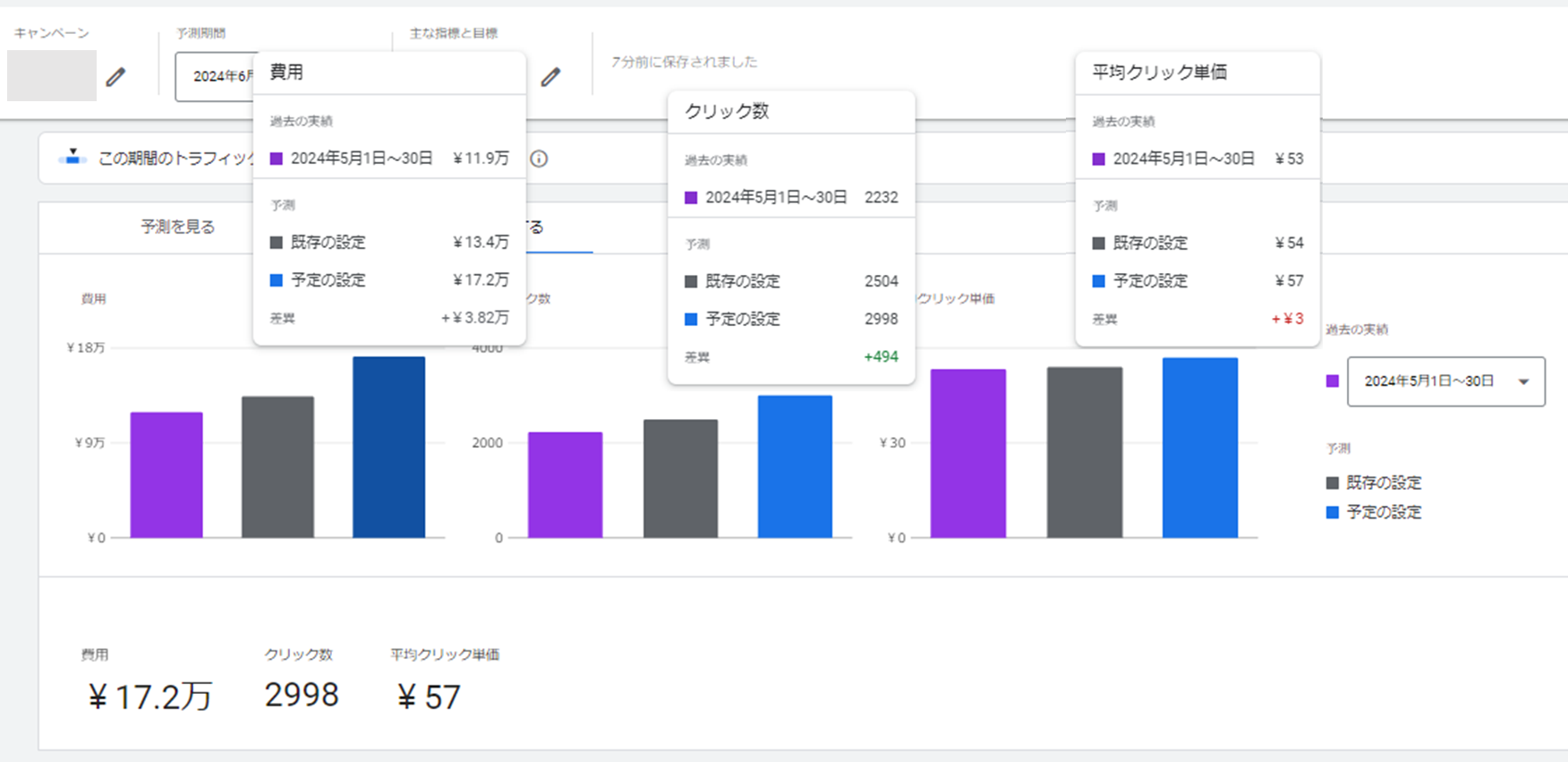The height and width of the screenshot is (762, 1568).
Task: Click the purple bar in the 費用 chart
Action: pos(166,475)
